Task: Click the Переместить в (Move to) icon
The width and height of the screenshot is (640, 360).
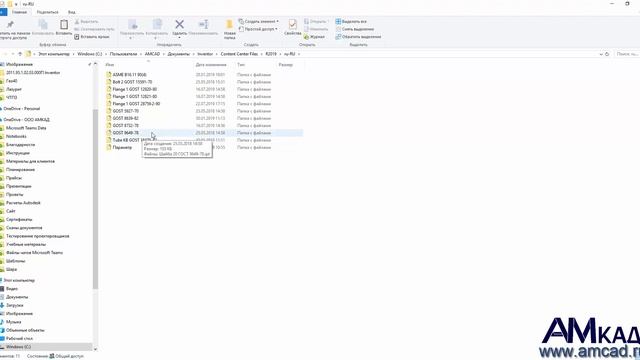Action: tap(132, 24)
